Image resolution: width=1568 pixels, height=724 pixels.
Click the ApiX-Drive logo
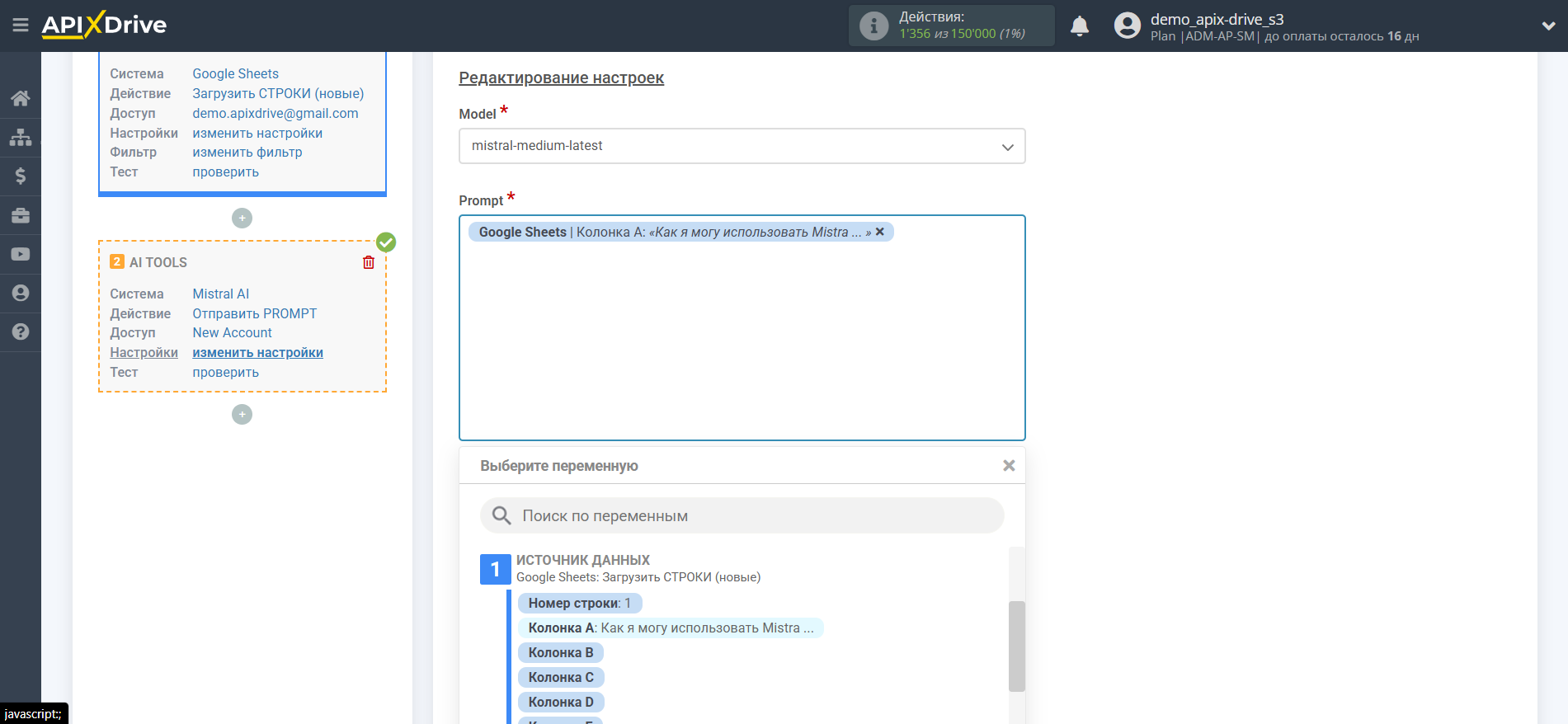(104, 25)
